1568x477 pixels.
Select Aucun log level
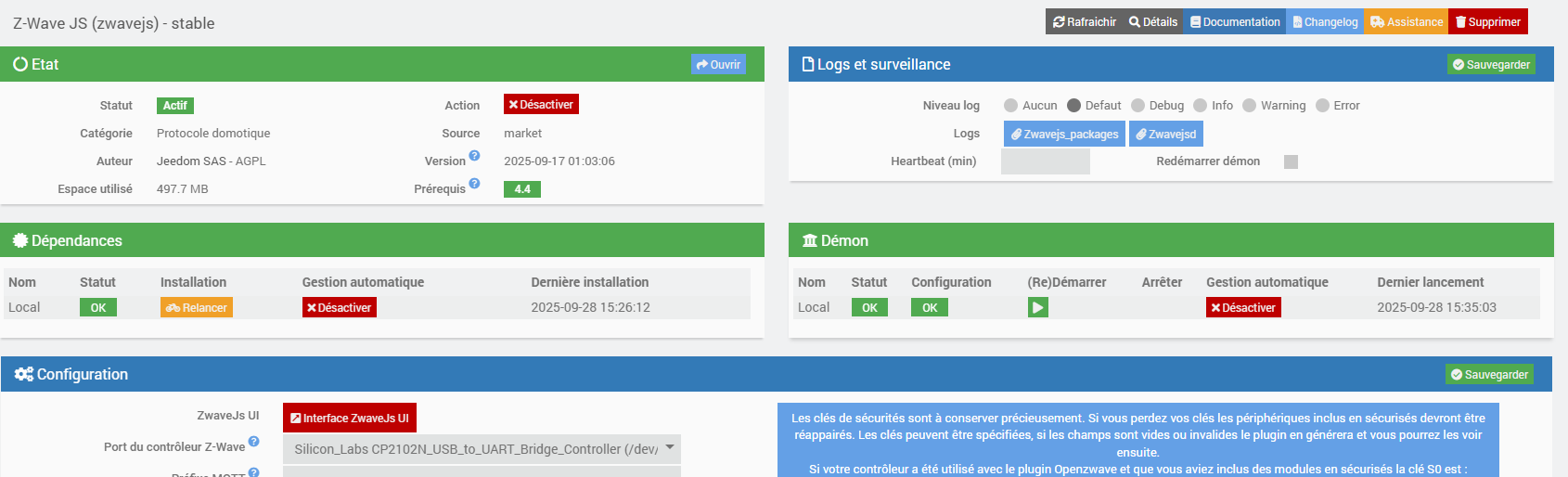tap(1011, 106)
